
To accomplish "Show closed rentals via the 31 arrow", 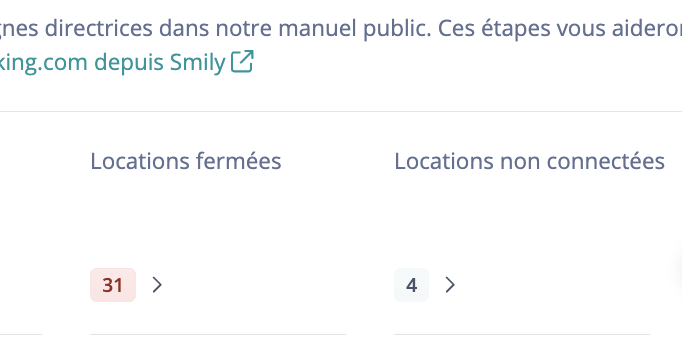I will point(157,285).
